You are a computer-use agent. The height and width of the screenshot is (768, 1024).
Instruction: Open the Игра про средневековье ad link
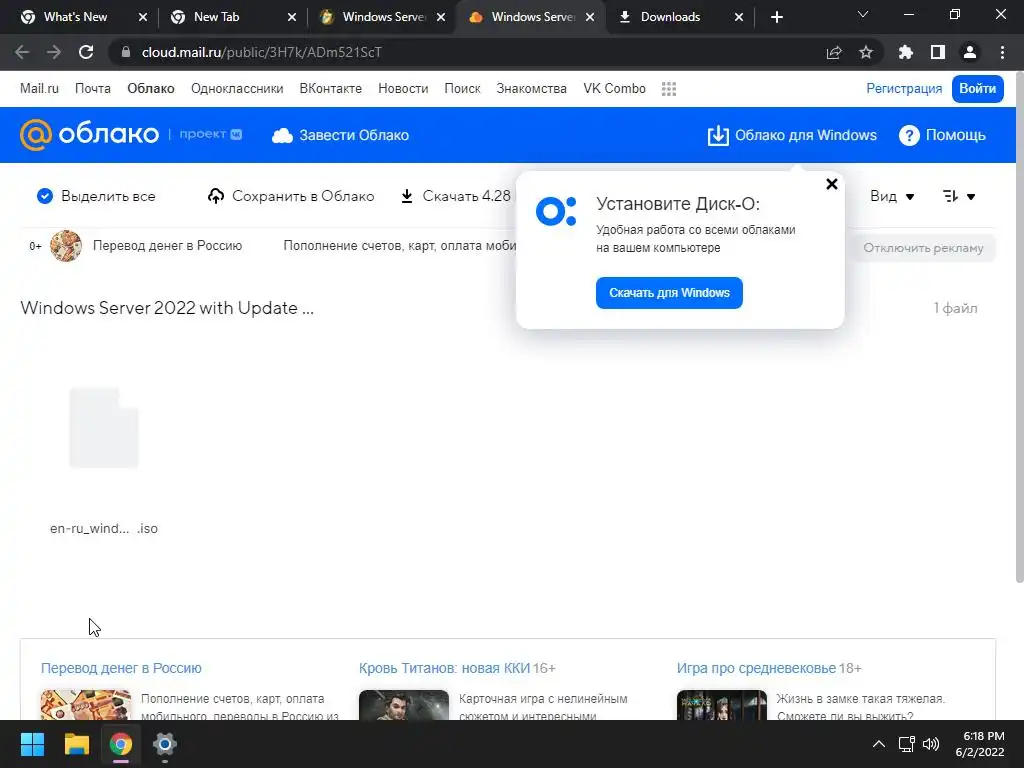(756, 668)
